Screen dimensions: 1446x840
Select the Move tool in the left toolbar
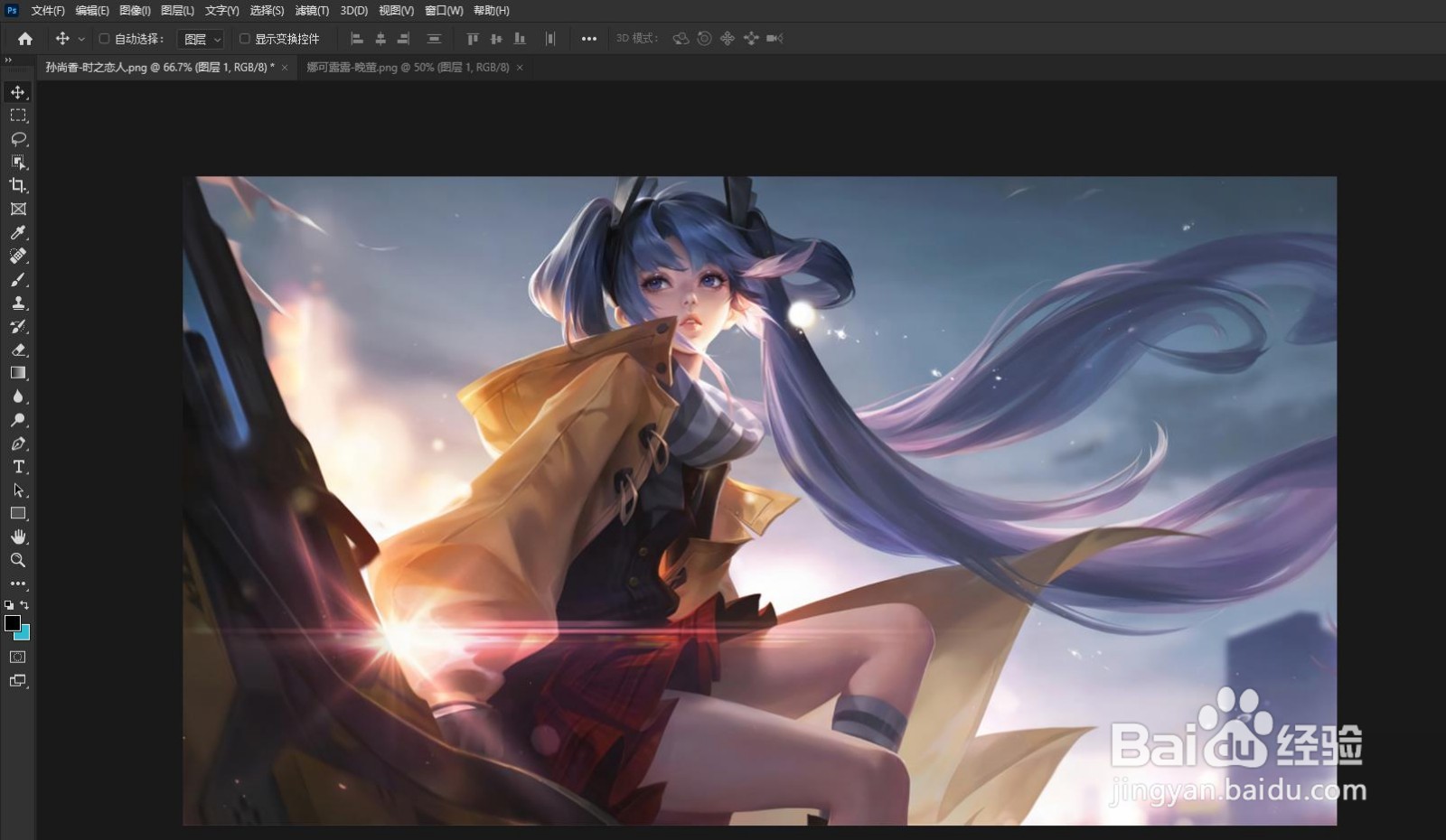18,92
